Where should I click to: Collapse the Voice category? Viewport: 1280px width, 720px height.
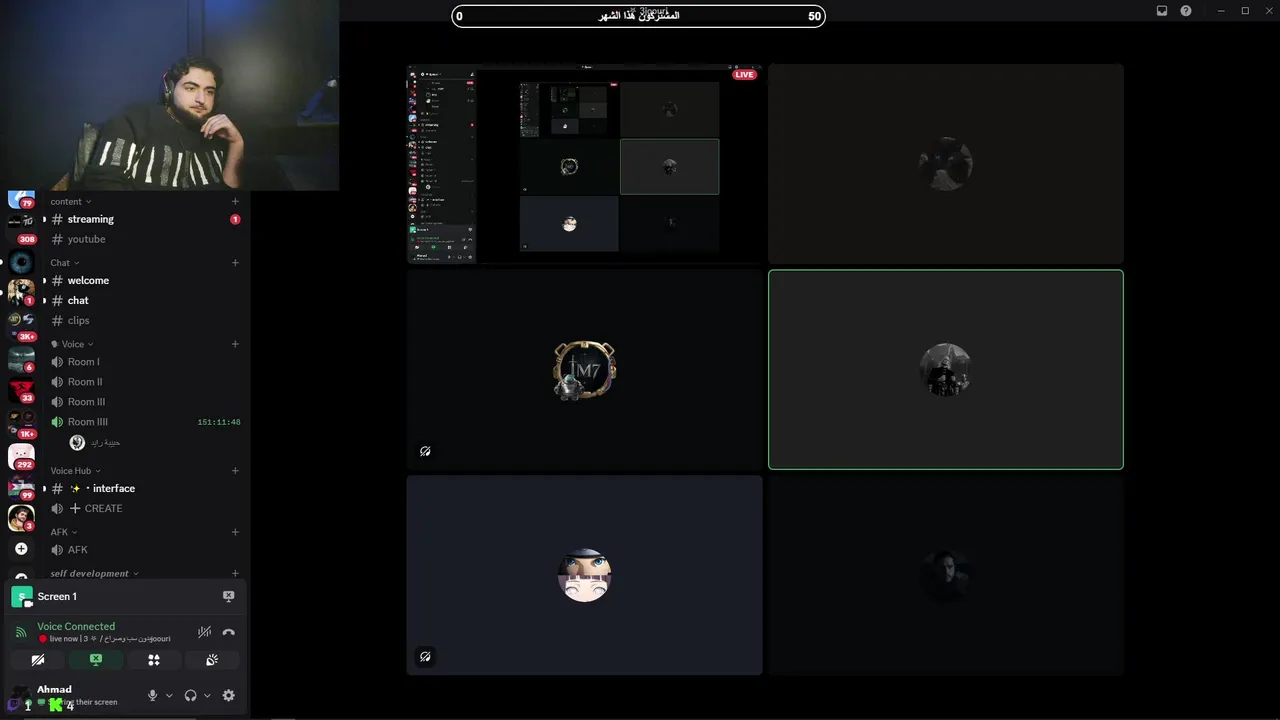tap(72, 344)
